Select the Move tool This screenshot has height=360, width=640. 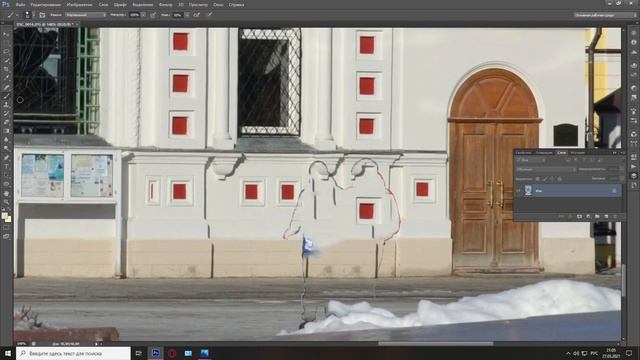(6, 34)
